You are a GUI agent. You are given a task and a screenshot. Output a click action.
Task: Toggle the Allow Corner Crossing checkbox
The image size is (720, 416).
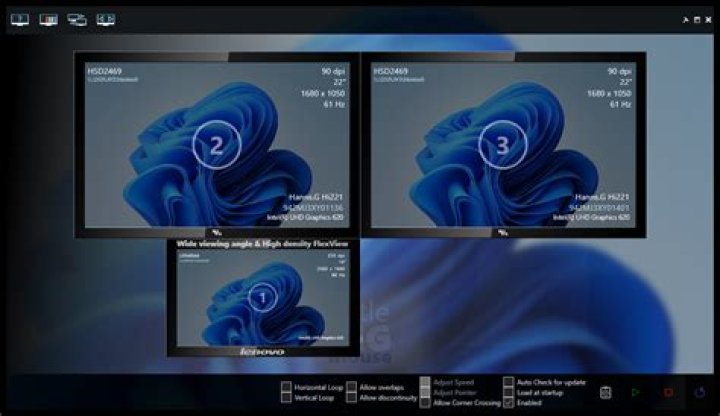425,403
